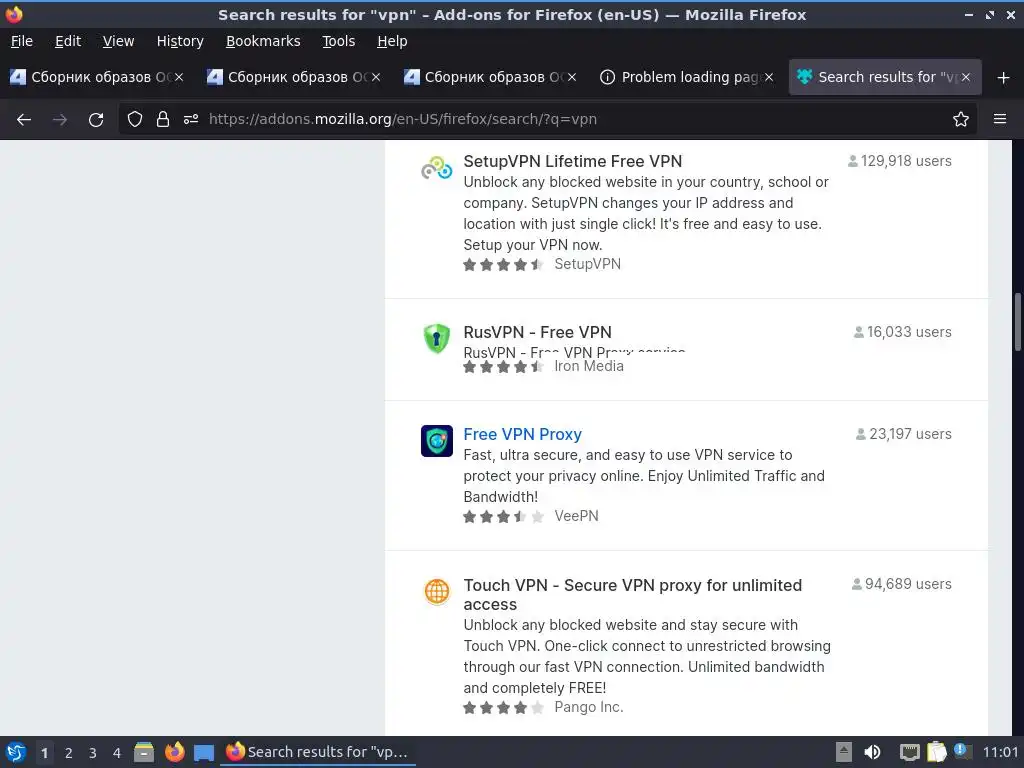Click the 'VeePN' author name
The width and height of the screenshot is (1024, 768).
click(x=576, y=516)
